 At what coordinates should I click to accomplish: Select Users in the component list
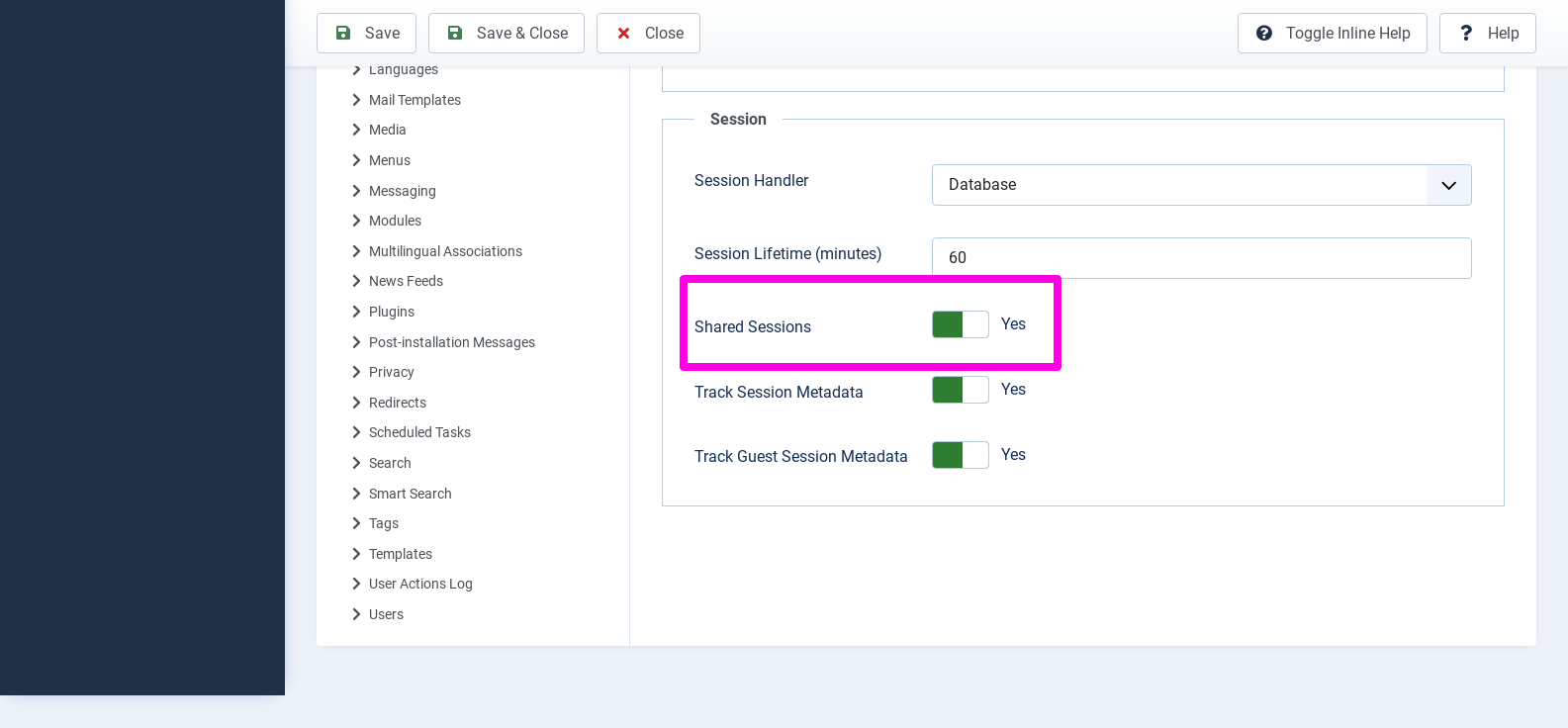pos(386,614)
